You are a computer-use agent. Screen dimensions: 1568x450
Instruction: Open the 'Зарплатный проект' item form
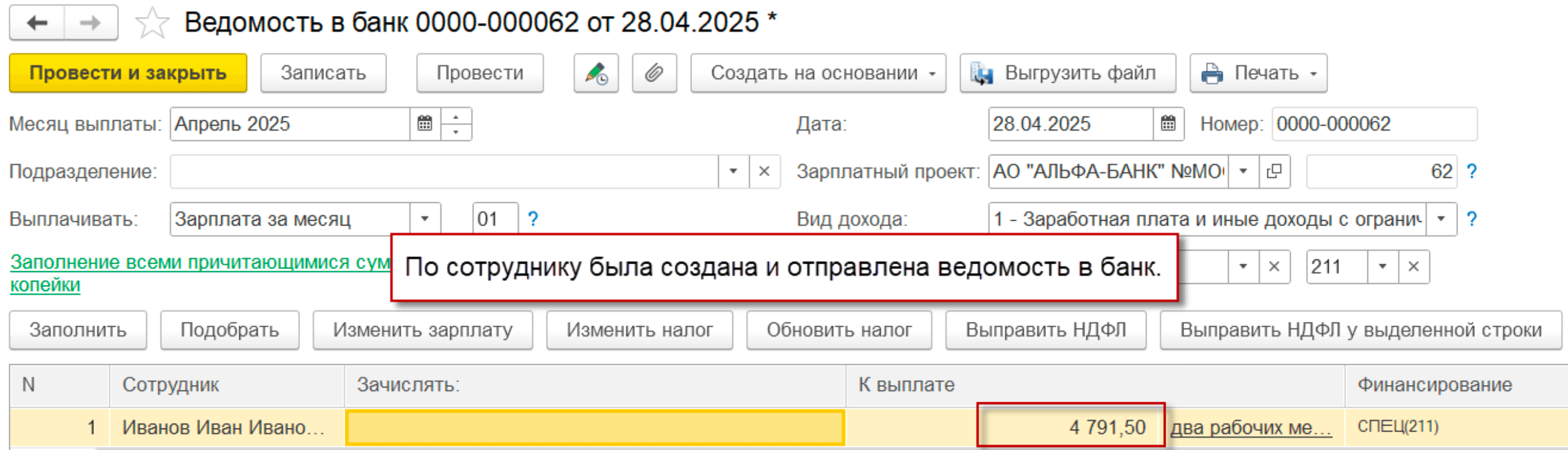tap(1274, 171)
